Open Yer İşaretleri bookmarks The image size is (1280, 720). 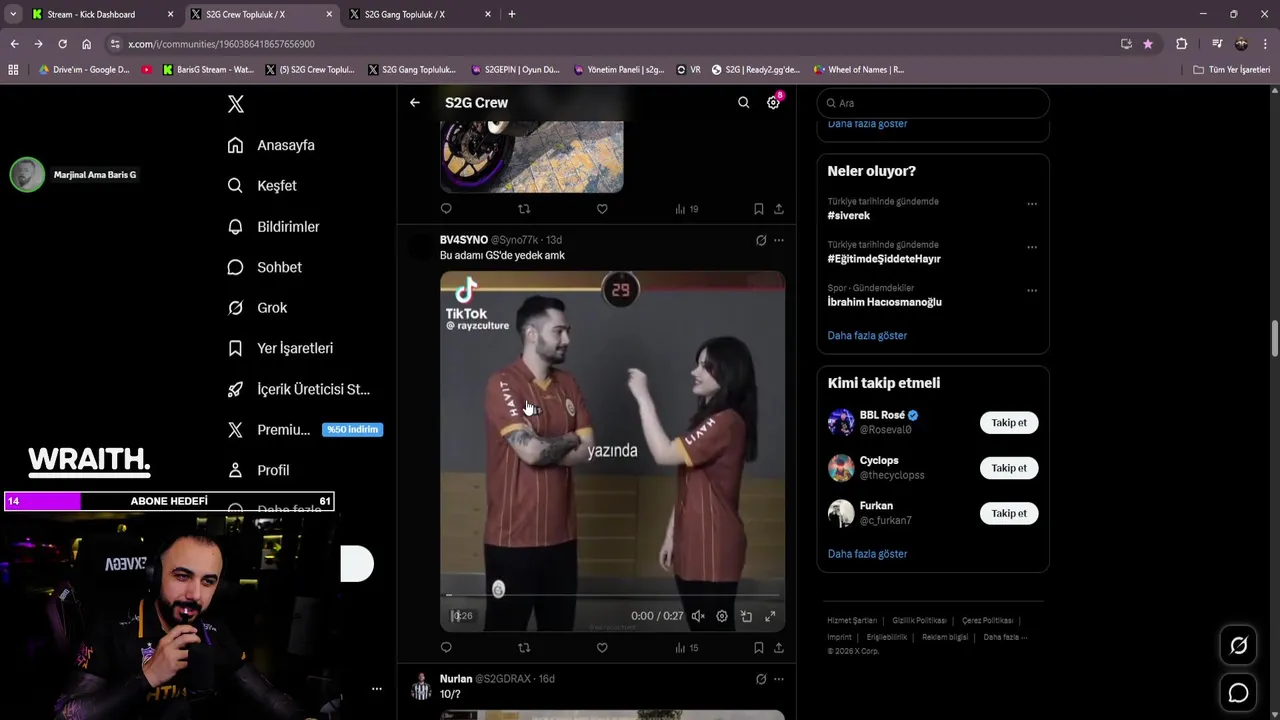[280, 348]
